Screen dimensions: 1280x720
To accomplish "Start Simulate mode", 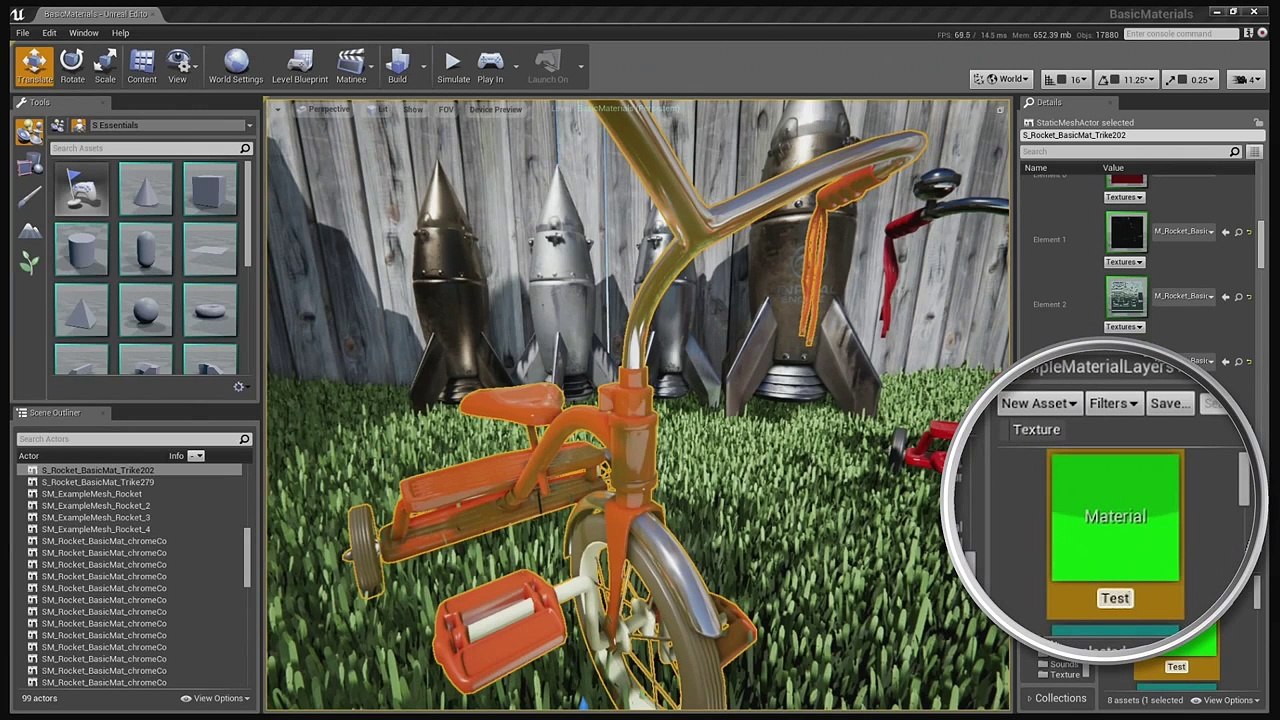I will click(453, 66).
